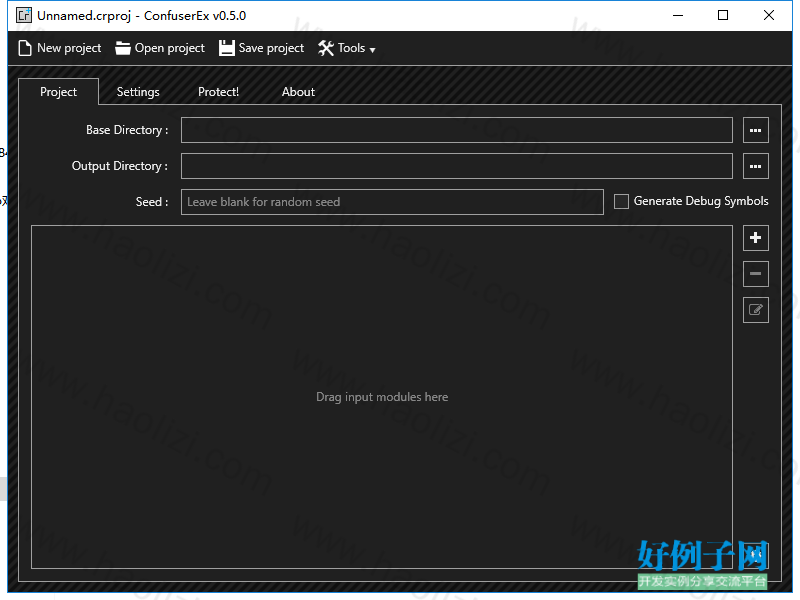Viewport: 800px width, 600px height.
Task: Remove selected module with minus button
Action: (x=756, y=274)
